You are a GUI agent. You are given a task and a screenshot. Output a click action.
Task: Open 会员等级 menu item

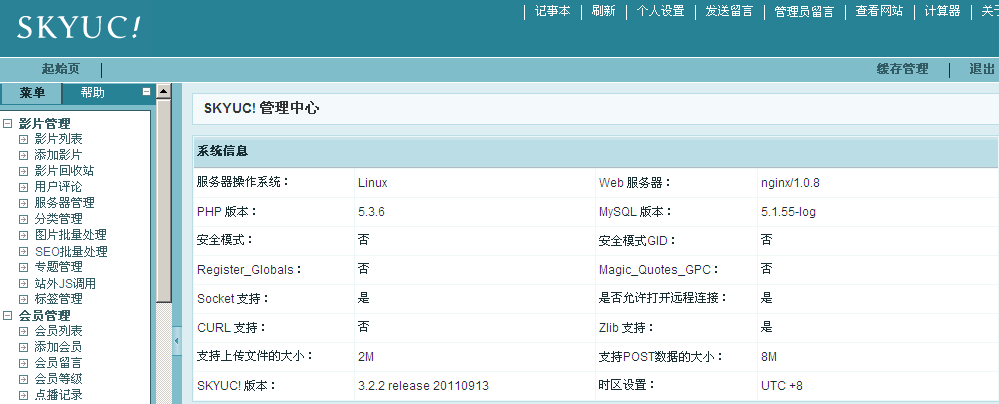coord(58,379)
